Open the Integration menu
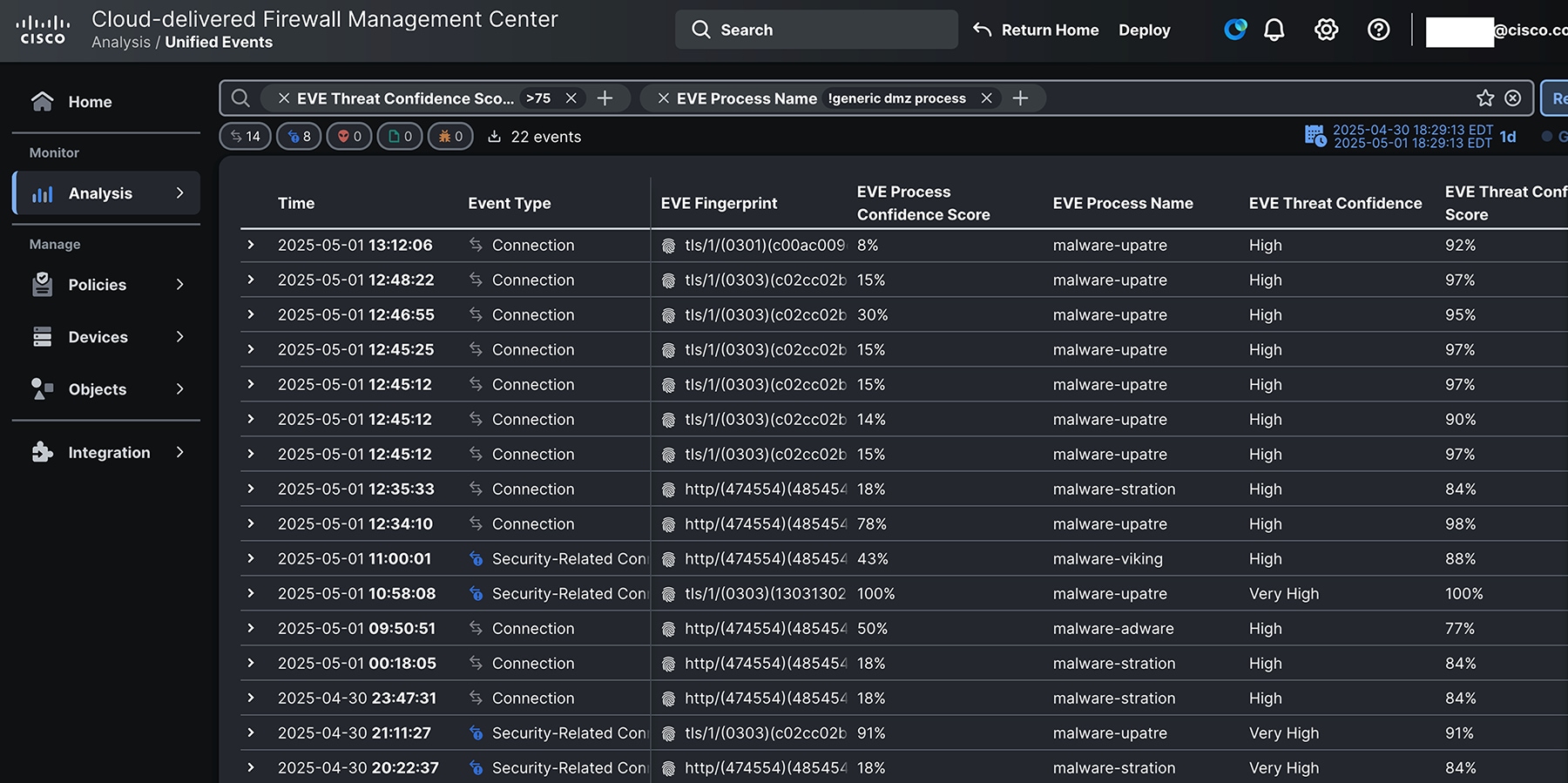1568x783 pixels. [106, 453]
